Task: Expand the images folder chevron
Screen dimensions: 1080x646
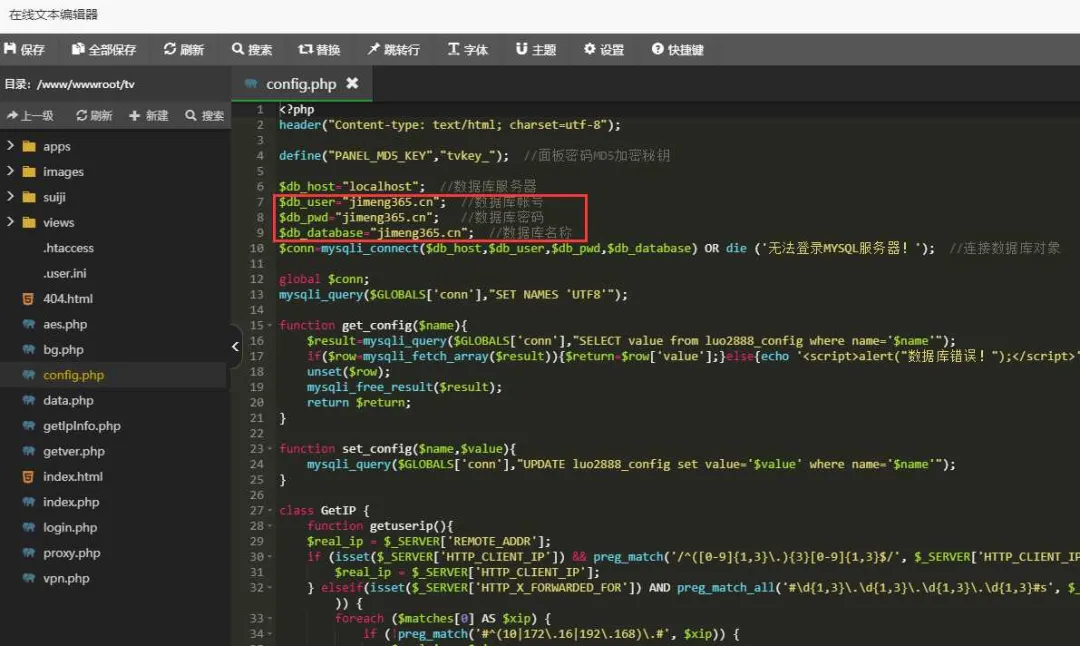Action: click(x=10, y=171)
